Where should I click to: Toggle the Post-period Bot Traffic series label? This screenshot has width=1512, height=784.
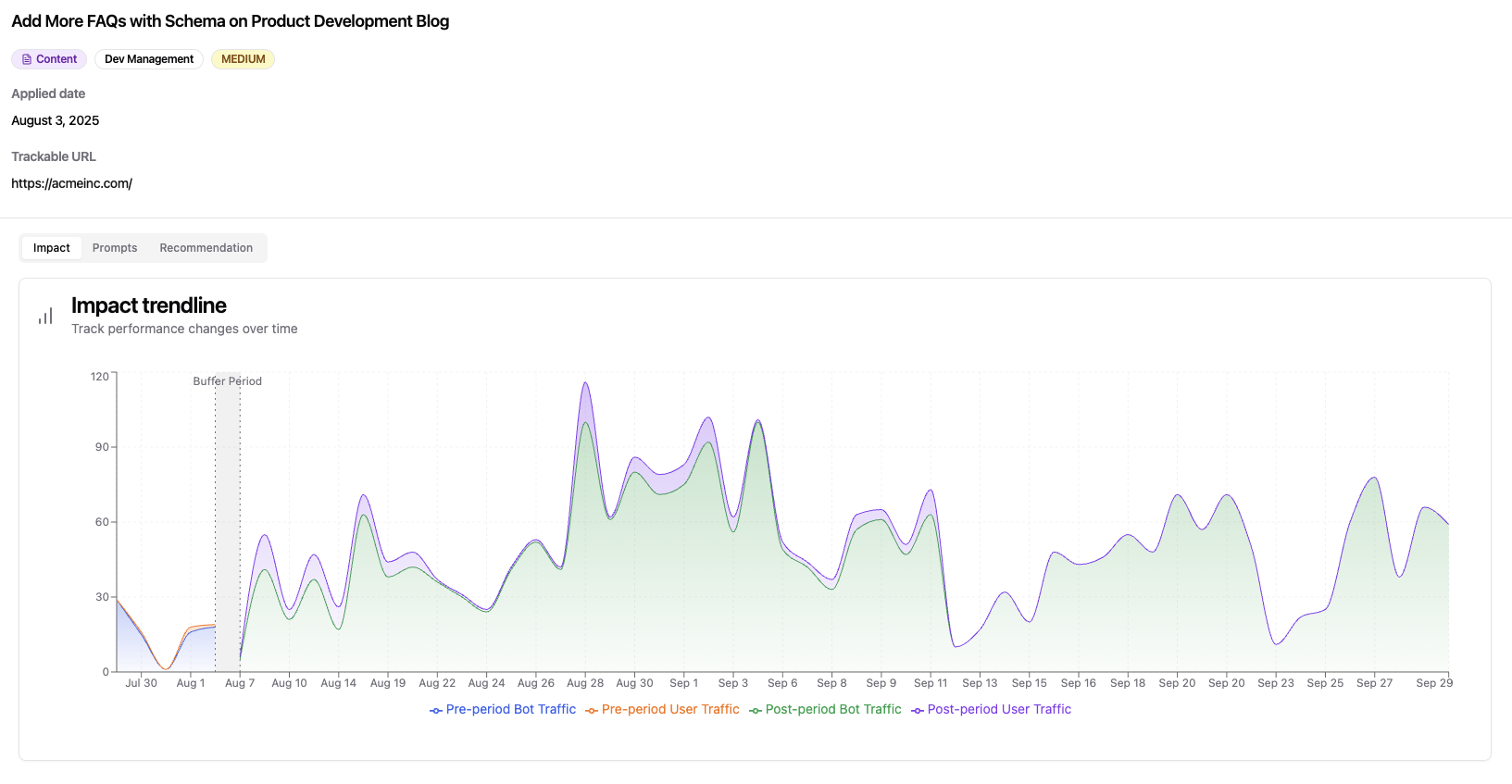(x=833, y=709)
